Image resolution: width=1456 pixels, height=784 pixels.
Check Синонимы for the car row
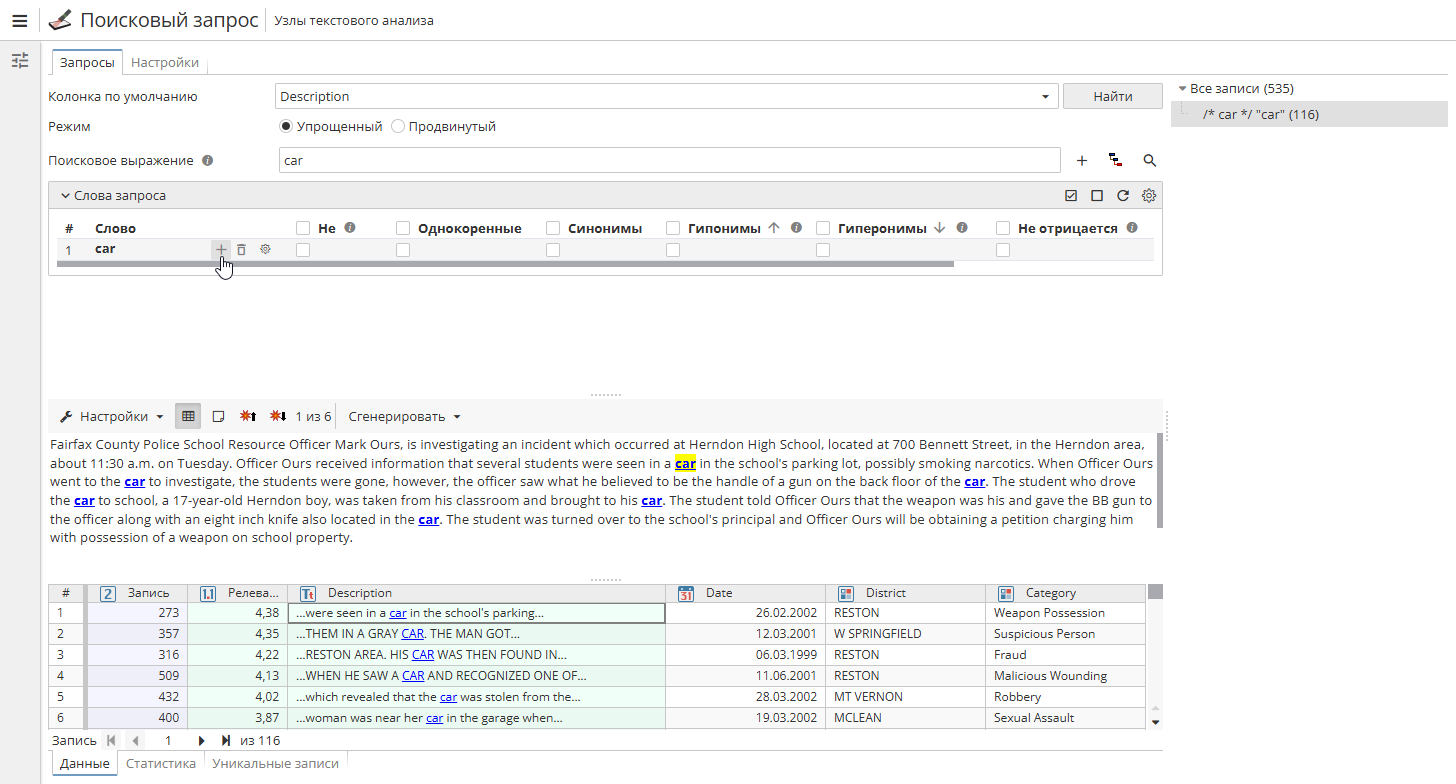(553, 250)
